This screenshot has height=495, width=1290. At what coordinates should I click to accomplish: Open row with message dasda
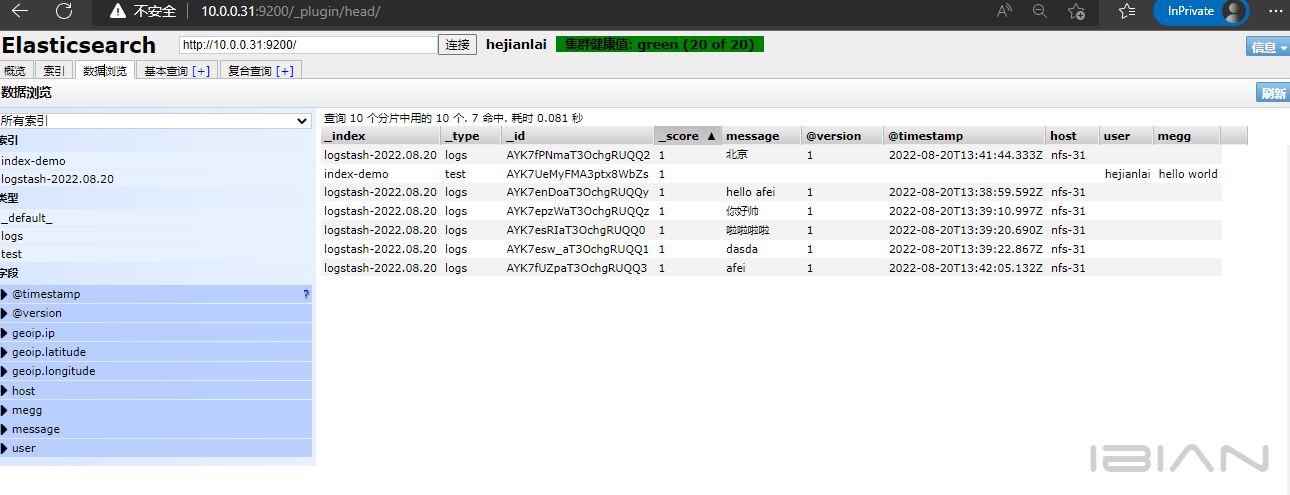tap(771, 249)
